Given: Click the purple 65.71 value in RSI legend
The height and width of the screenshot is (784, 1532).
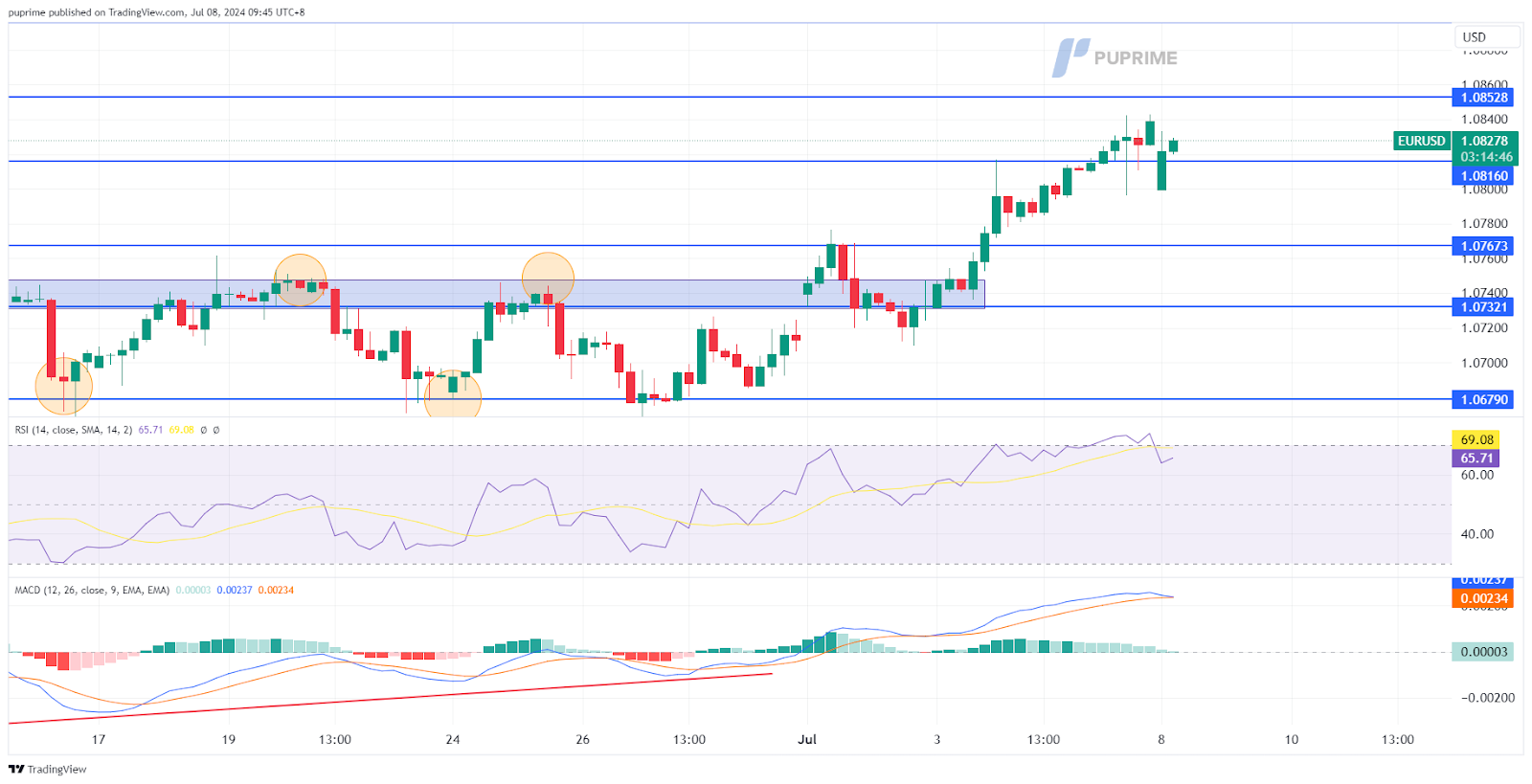Looking at the screenshot, I should [x=150, y=430].
